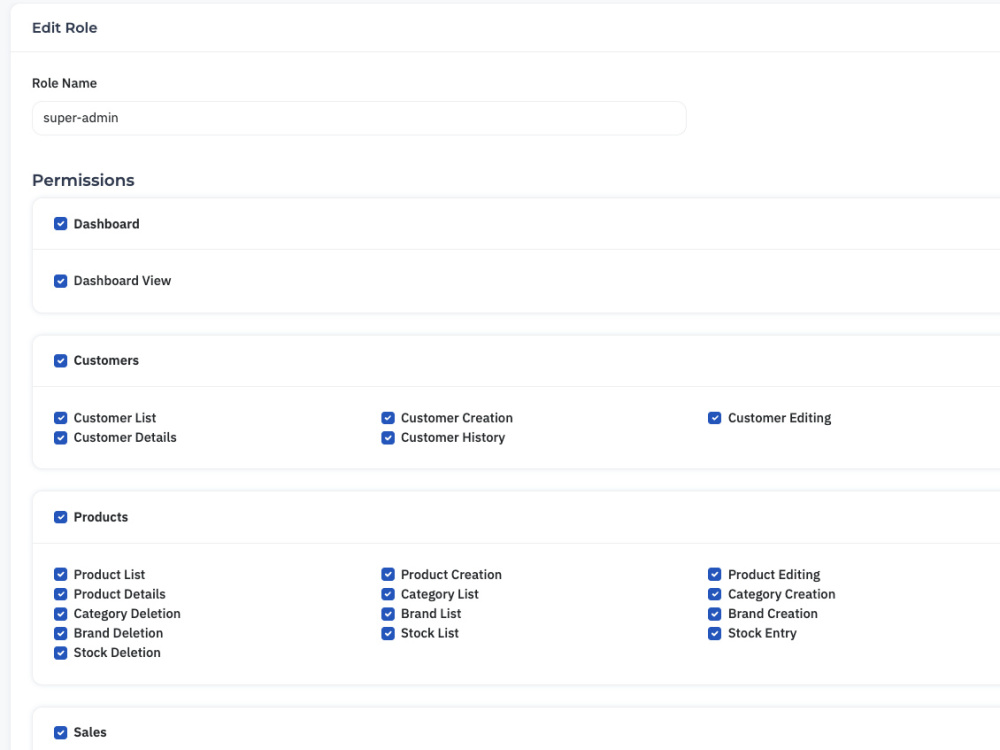The image size is (1000, 750).
Task: Click the Edit Role heading text
Action: pos(64,28)
